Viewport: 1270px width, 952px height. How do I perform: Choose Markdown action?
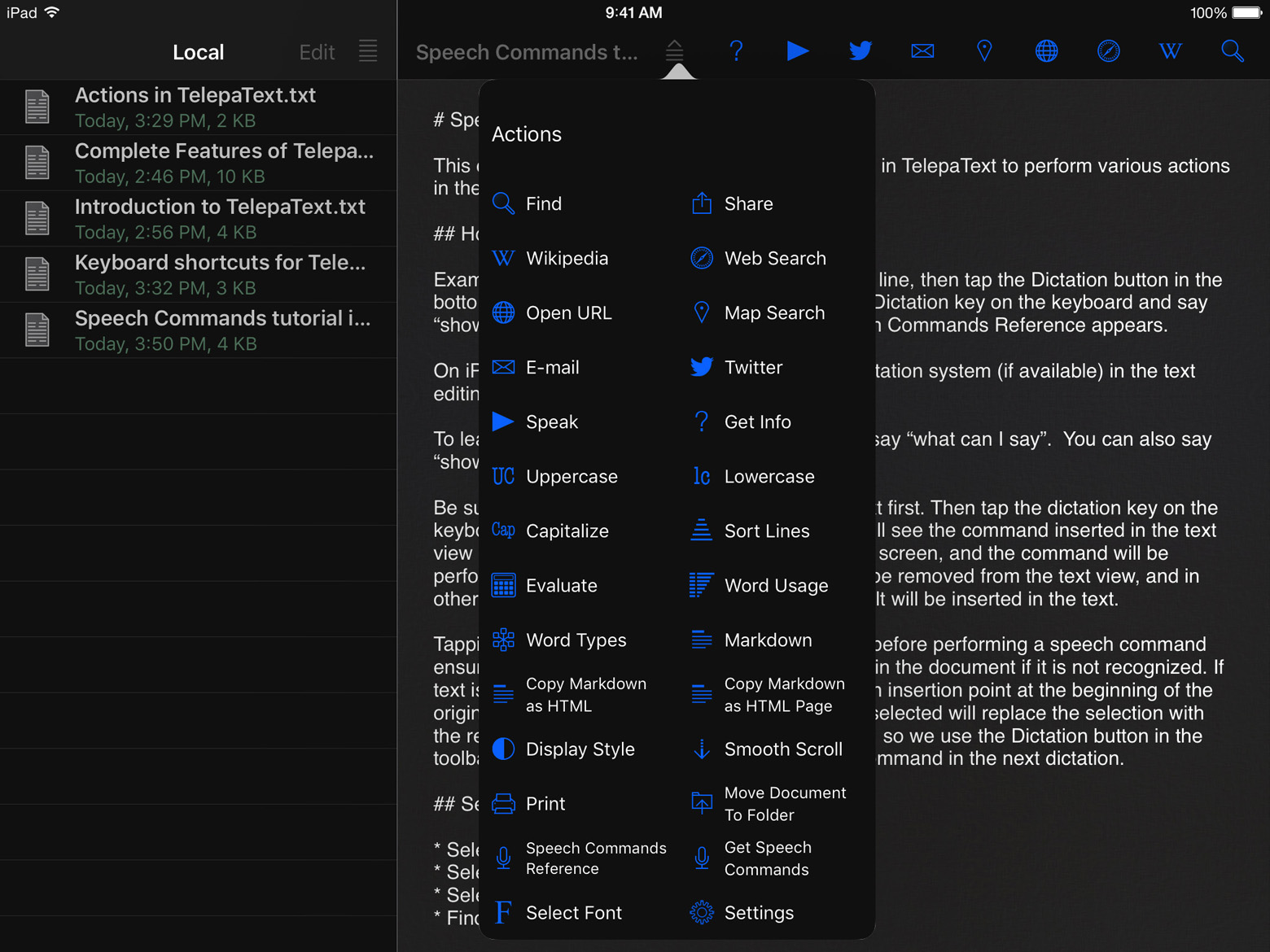tap(751, 640)
